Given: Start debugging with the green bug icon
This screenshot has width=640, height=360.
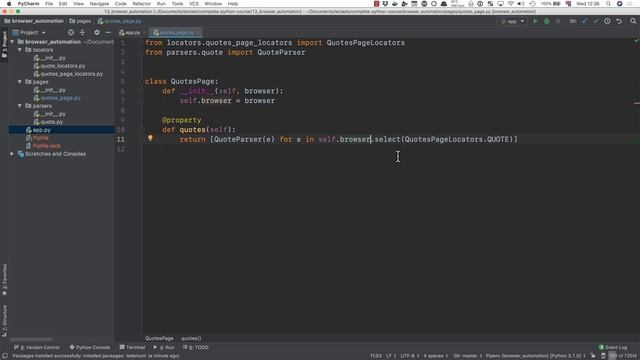Looking at the screenshot, I should coord(547,21).
